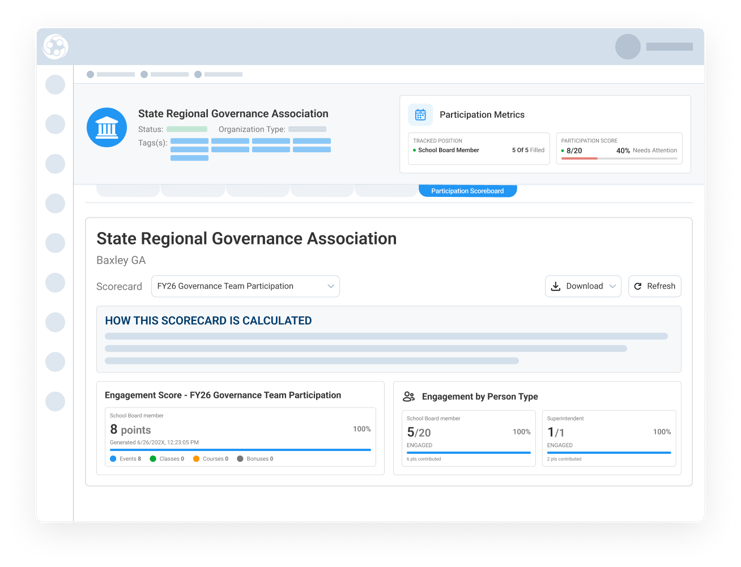Click the people icon beside Engagement by Person Type
Image resolution: width=741 pixels, height=567 pixels.
coord(409,396)
